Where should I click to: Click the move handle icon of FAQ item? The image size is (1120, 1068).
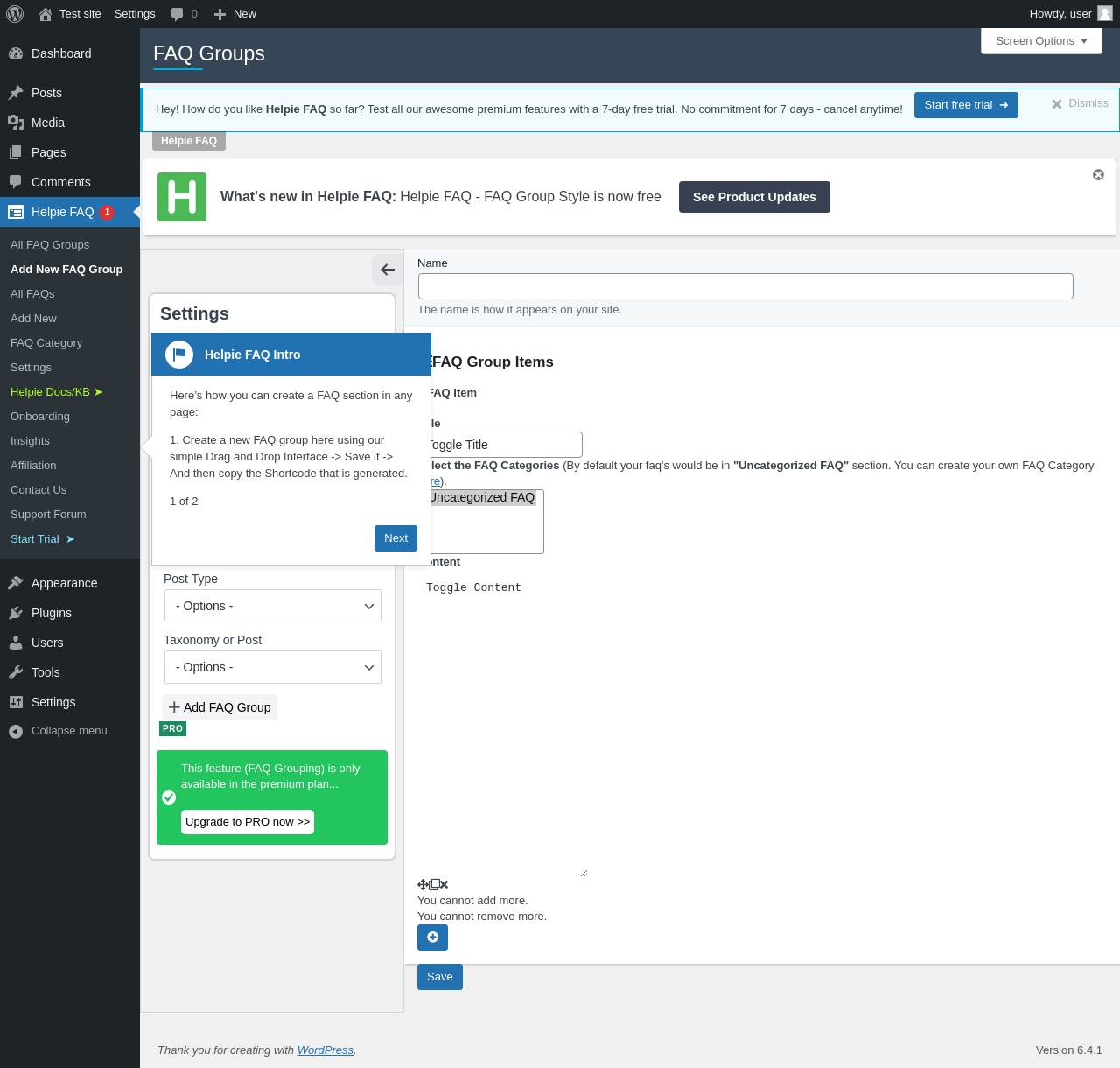coord(423,885)
